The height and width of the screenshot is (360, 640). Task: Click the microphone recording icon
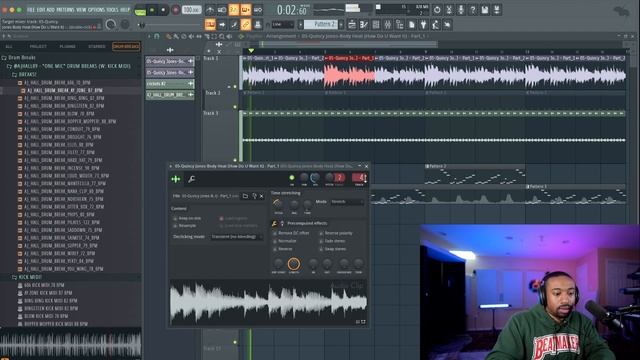(461, 9)
